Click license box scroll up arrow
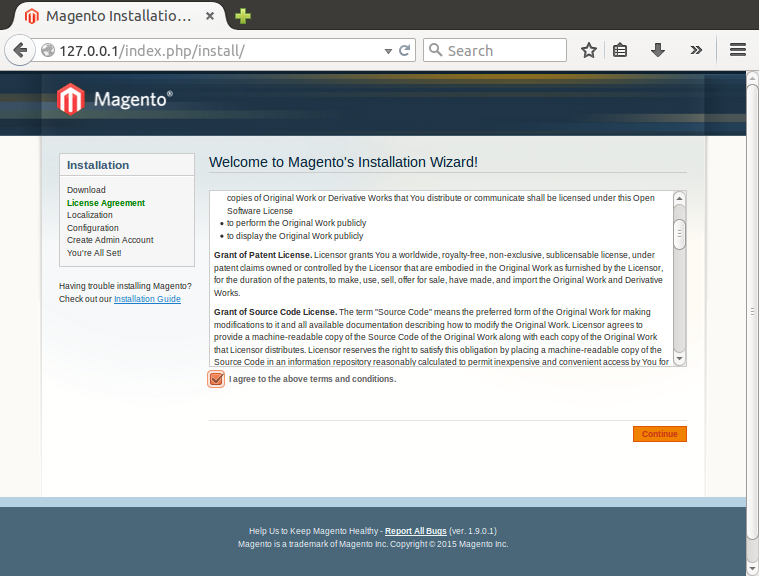Viewport: 759px width, 576px height. [x=679, y=198]
